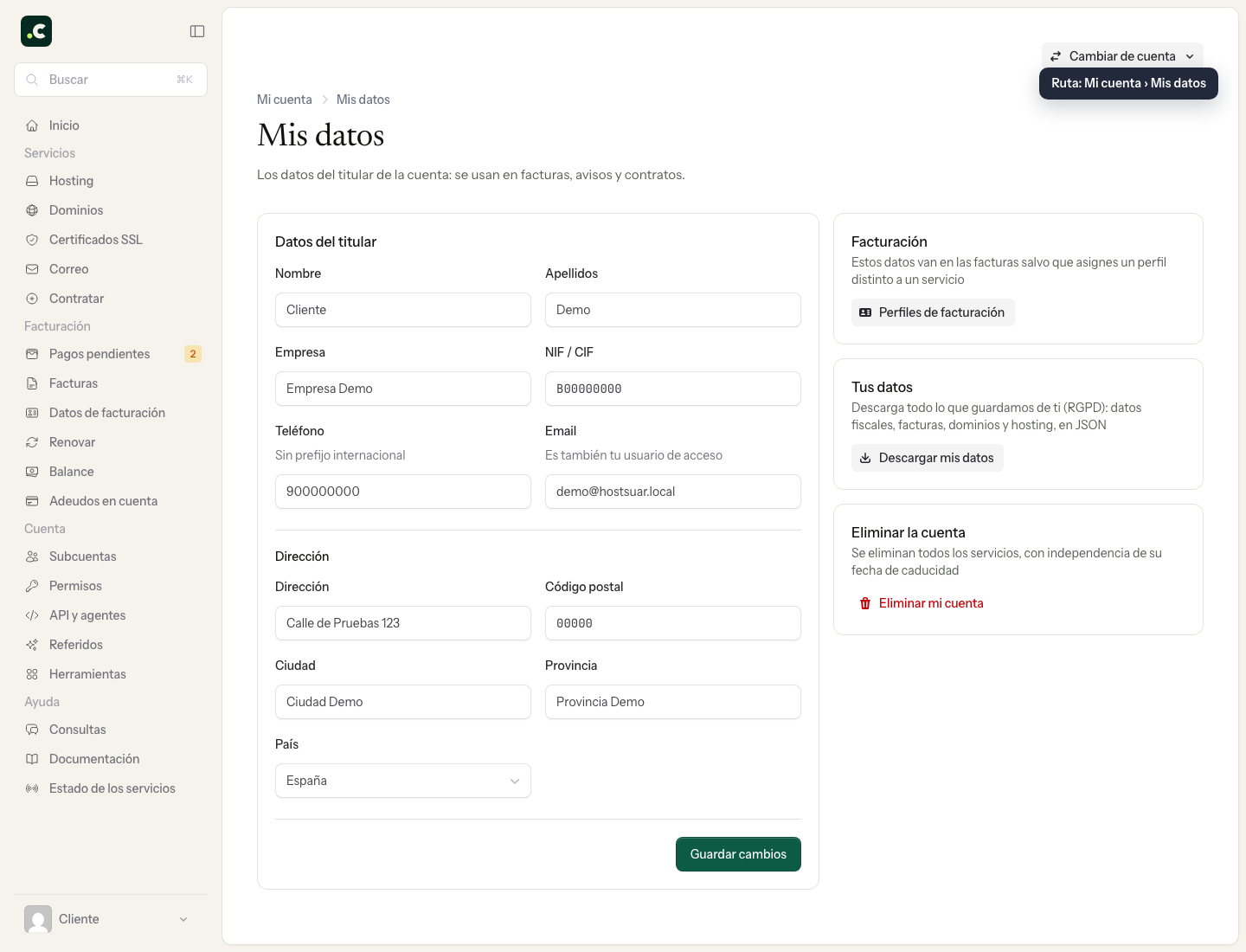The height and width of the screenshot is (952, 1246).
Task: Click the Teléfono field with 900000000
Action: [x=403, y=492]
